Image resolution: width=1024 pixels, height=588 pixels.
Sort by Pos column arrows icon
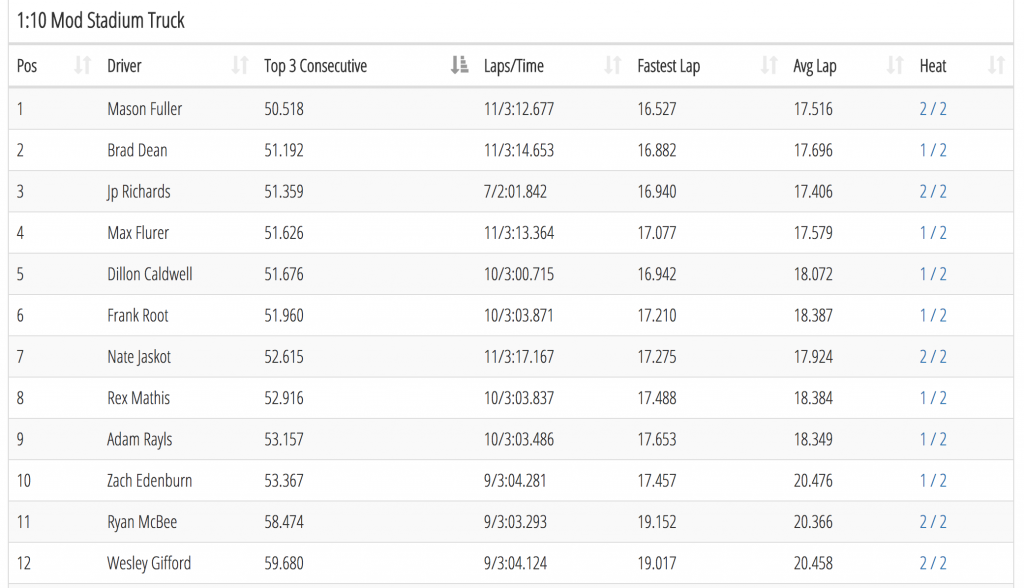82,65
